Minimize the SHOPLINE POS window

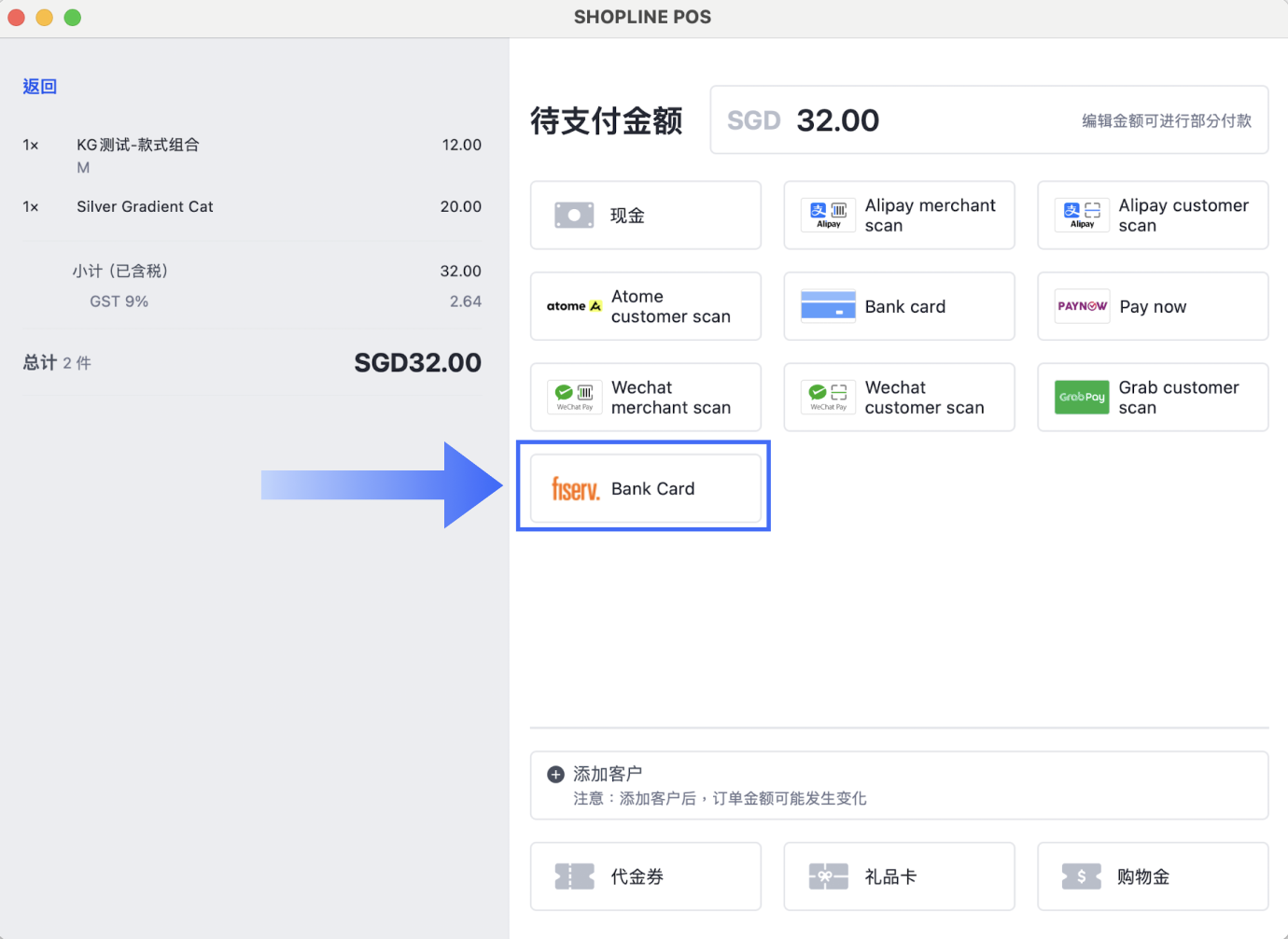click(x=44, y=18)
